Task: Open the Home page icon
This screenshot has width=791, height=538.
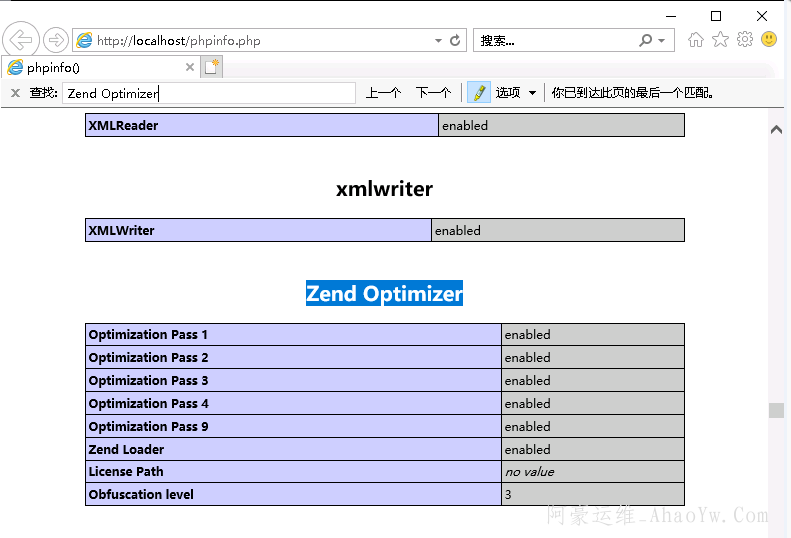Action: [696, 40]
